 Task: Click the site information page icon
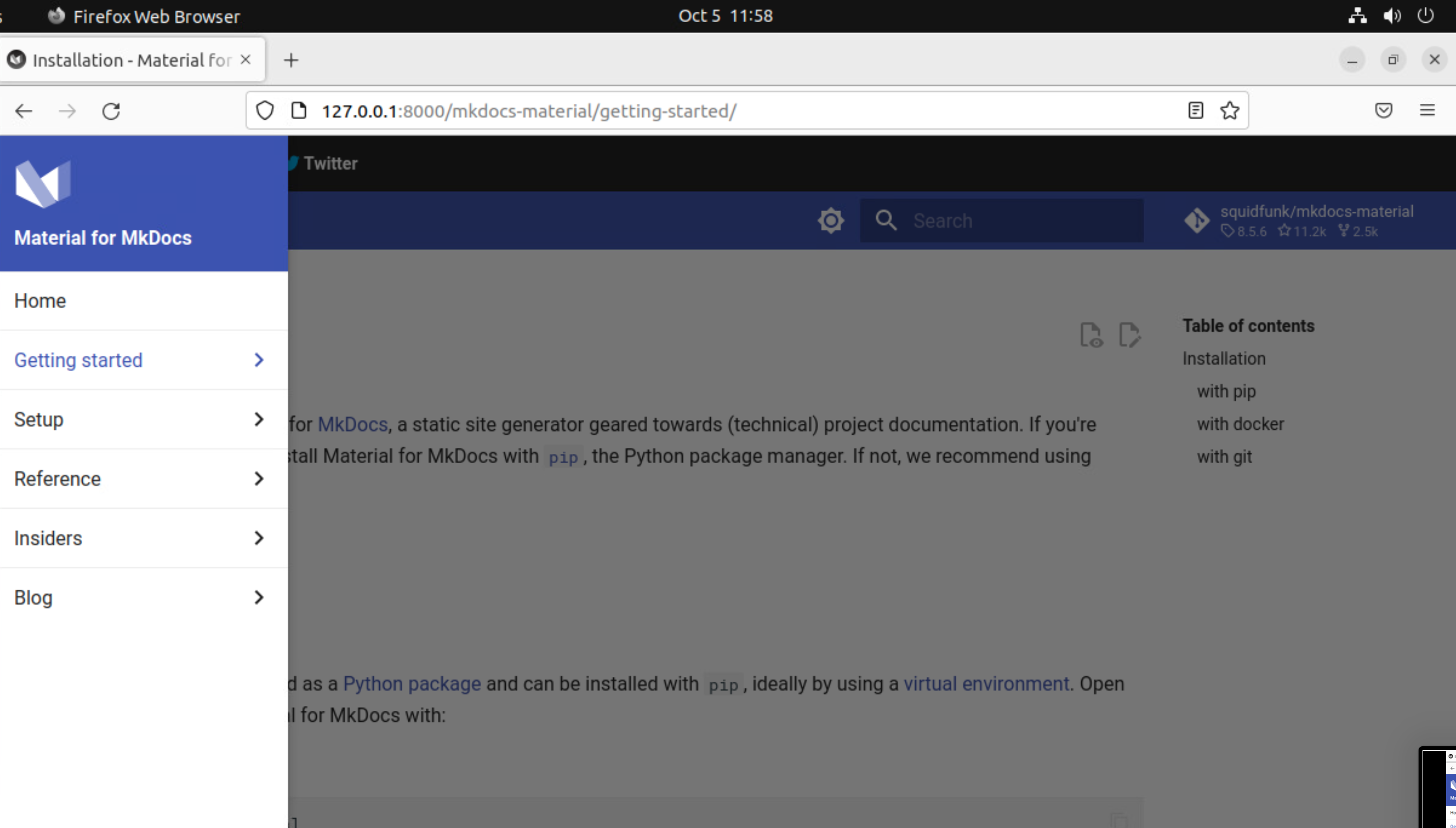(298, 110)
